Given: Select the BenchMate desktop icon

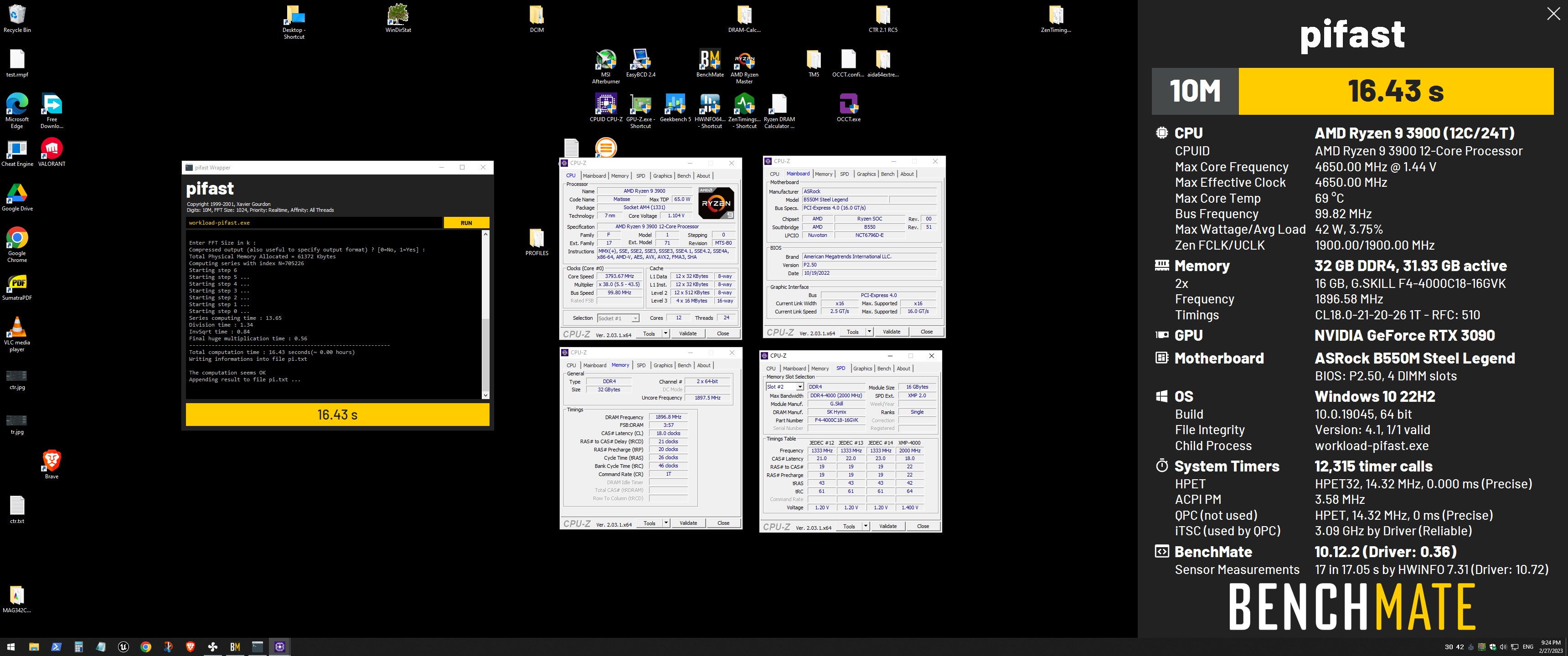Looking at the screenshot, I should (710, 63).
